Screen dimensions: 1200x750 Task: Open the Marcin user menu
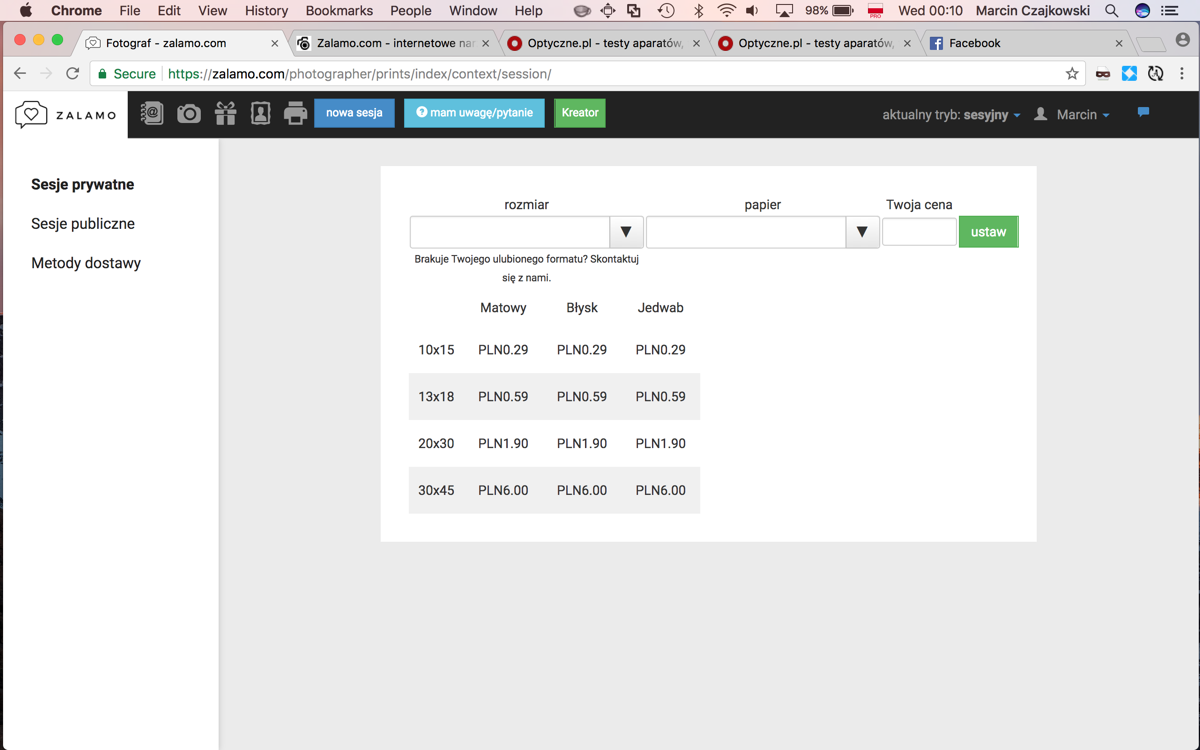(1071, 115)
